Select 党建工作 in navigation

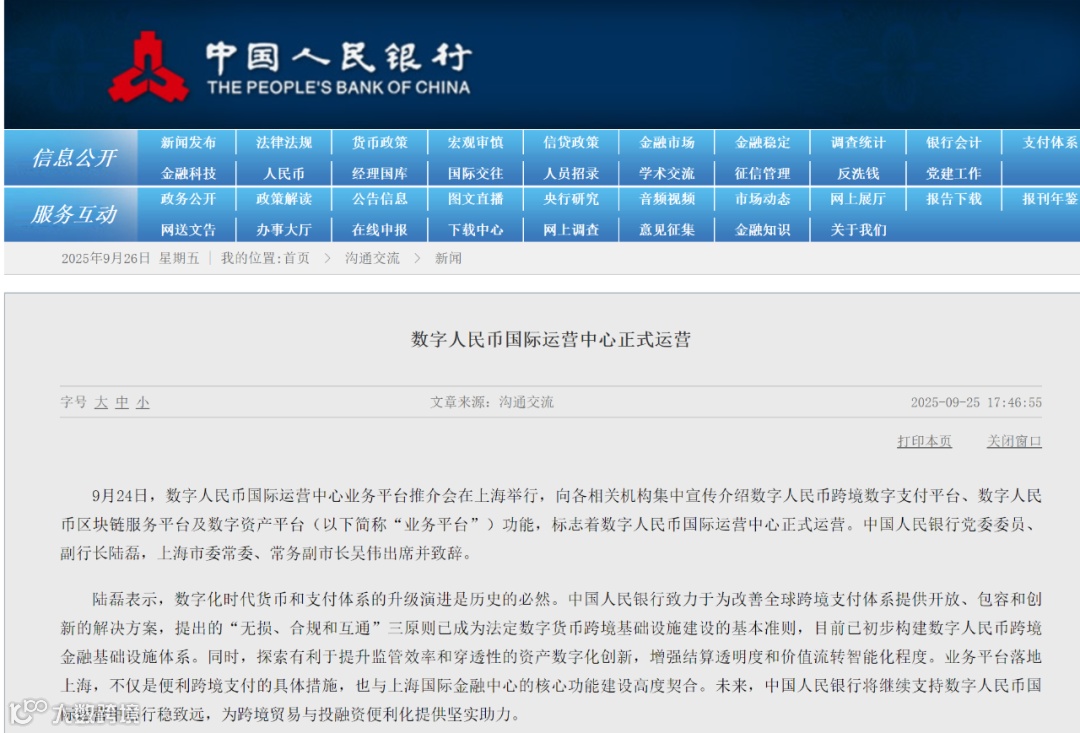954,174
